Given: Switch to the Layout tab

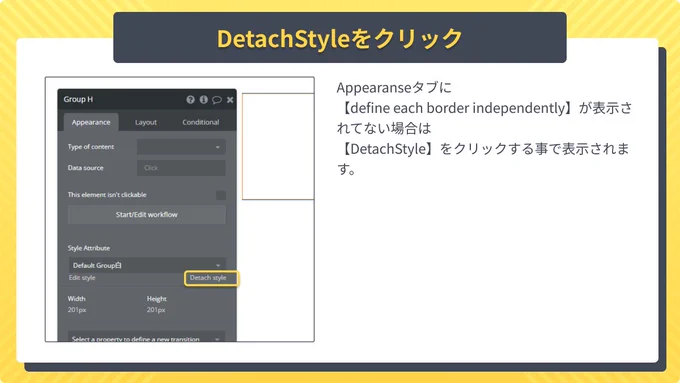Looking at the screenshot, I should click(146, 122).
